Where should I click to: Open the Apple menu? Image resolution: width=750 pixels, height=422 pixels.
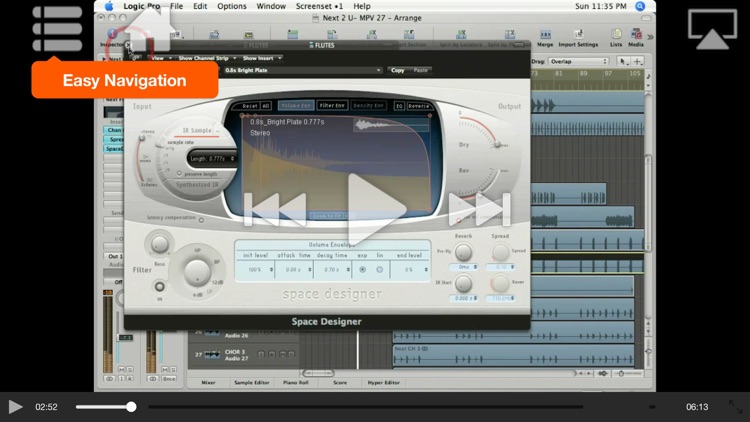[x=109, y=6]
